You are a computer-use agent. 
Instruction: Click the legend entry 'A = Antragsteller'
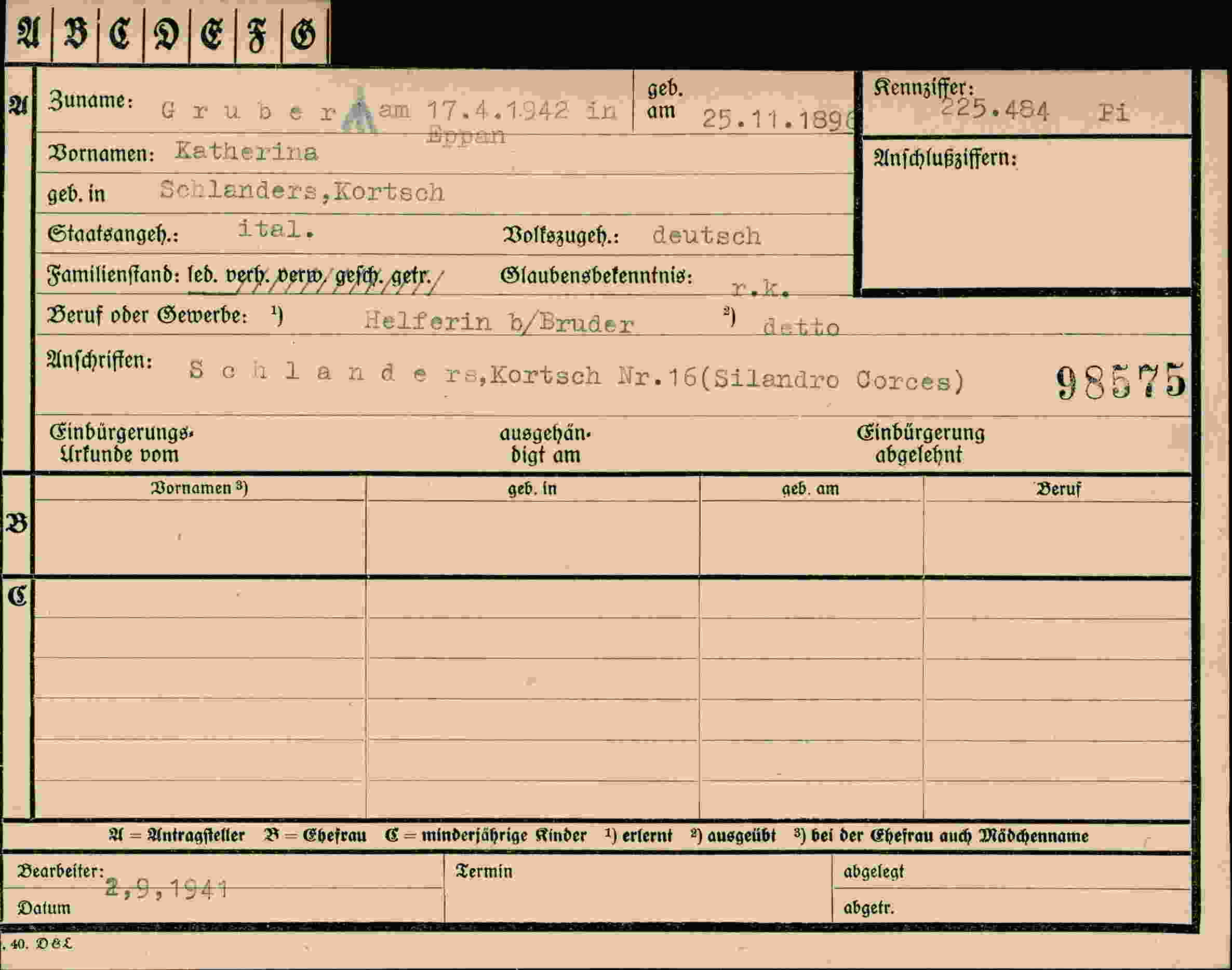(177, 836)
